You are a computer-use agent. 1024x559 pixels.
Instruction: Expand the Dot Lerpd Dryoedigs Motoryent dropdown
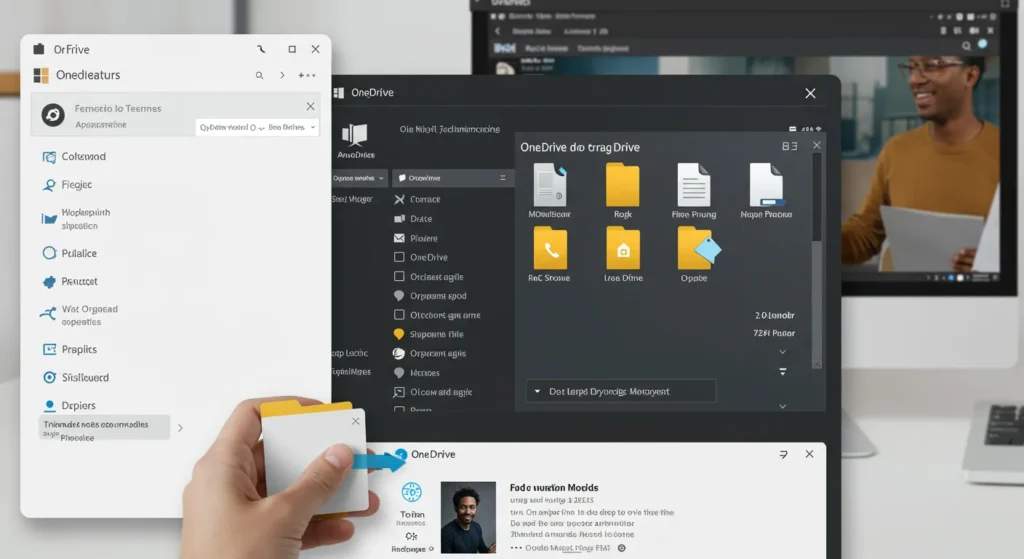click(620, 391)
